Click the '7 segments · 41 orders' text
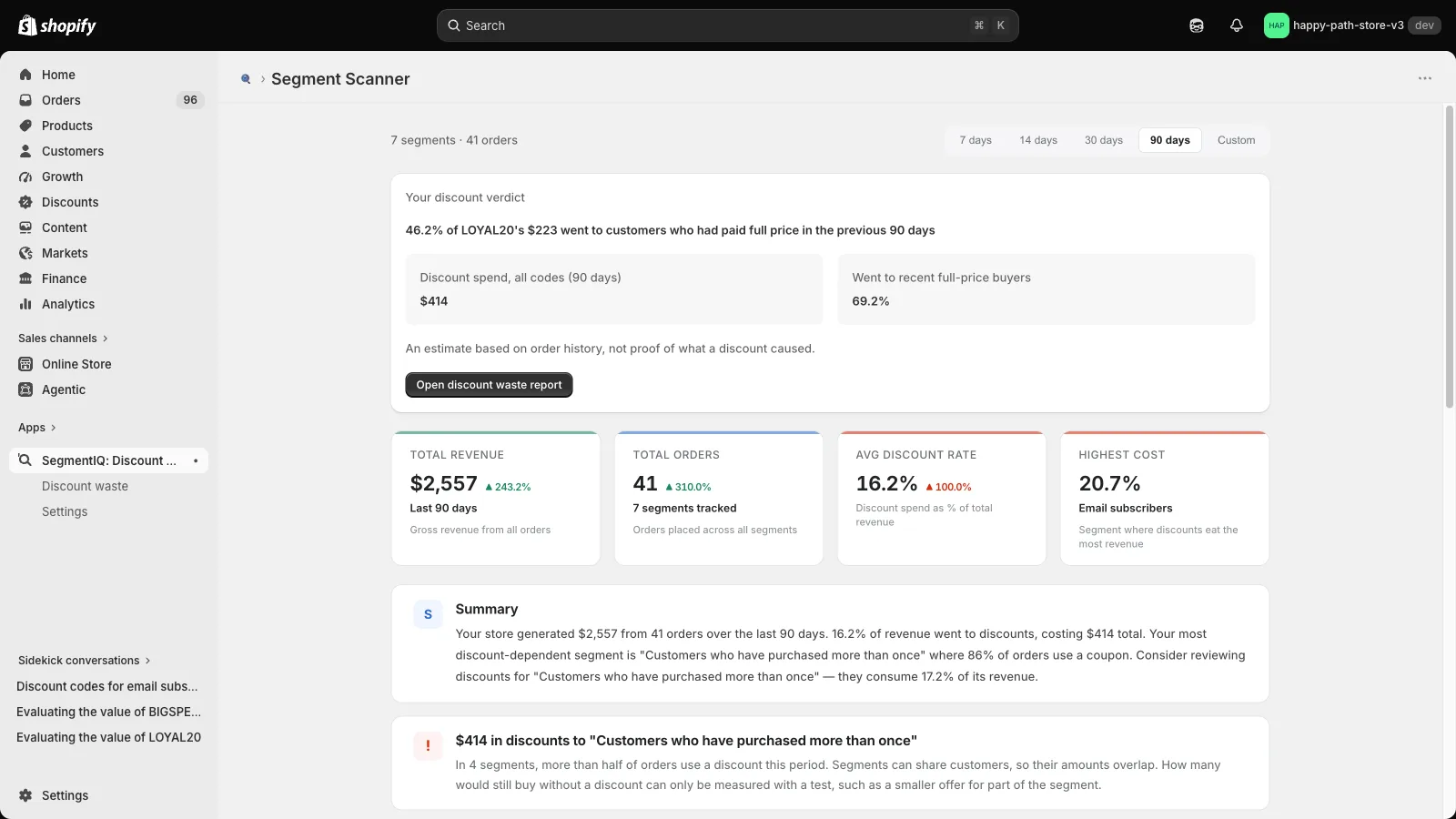 (454, 140)
